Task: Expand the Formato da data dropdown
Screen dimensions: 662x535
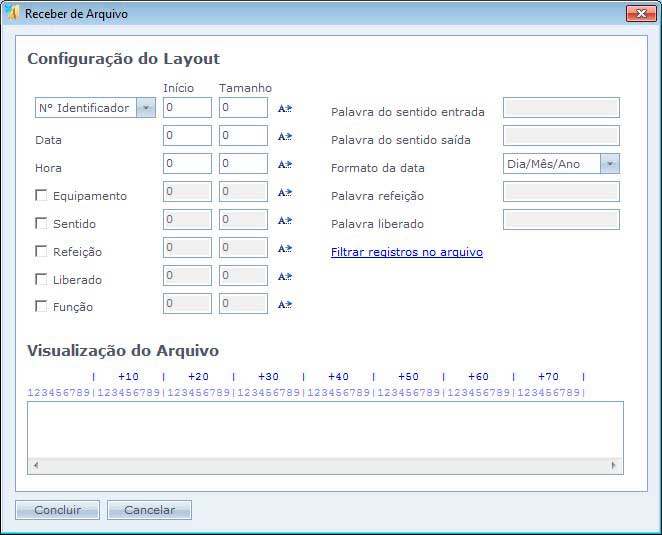Action: 610,164
